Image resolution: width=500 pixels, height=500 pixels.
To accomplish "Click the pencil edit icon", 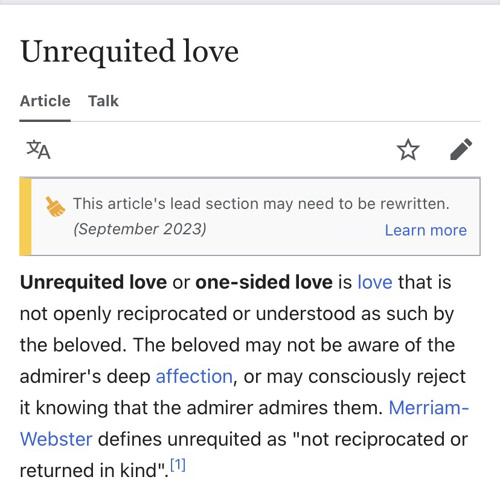I will (x=461, y=149).
